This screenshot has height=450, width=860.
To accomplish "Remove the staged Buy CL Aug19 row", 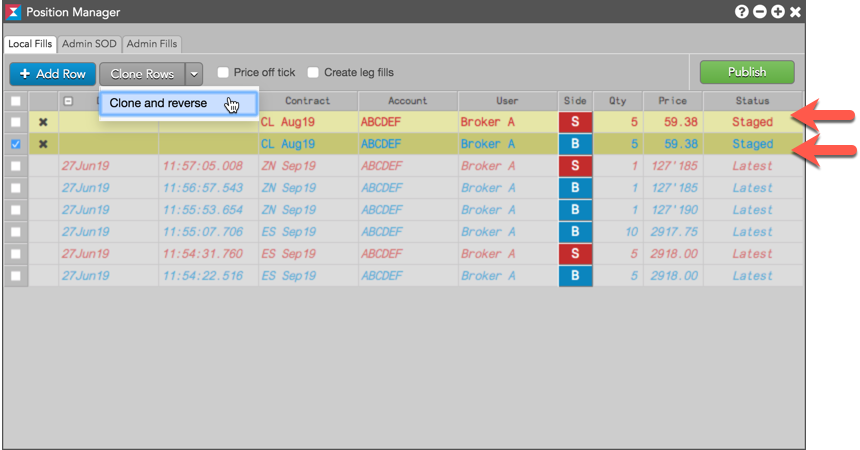I will [x=43, y=144].
